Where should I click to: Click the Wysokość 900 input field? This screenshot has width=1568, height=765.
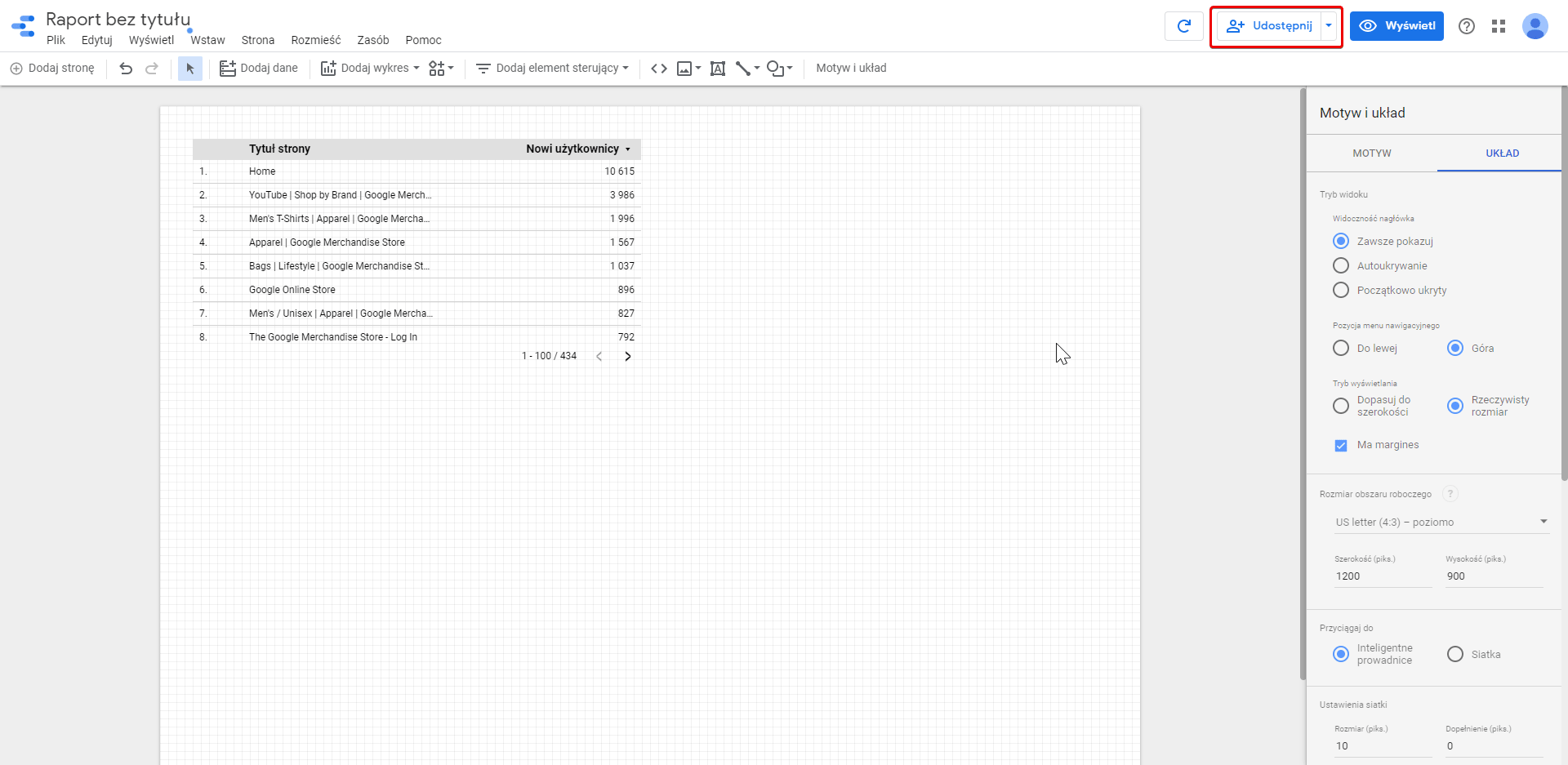(x=1494, y=576)
